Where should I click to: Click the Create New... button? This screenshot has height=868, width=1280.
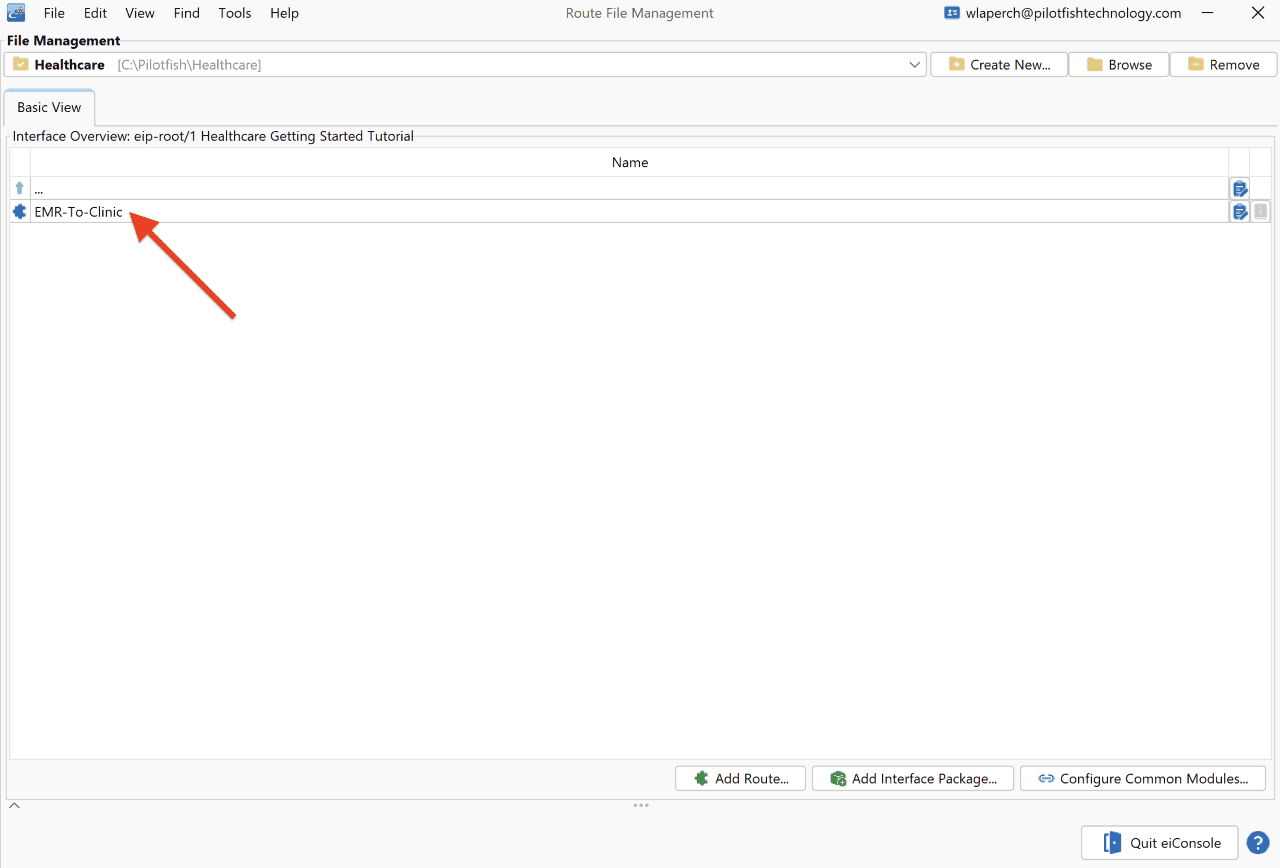click(x=999, y=65)
